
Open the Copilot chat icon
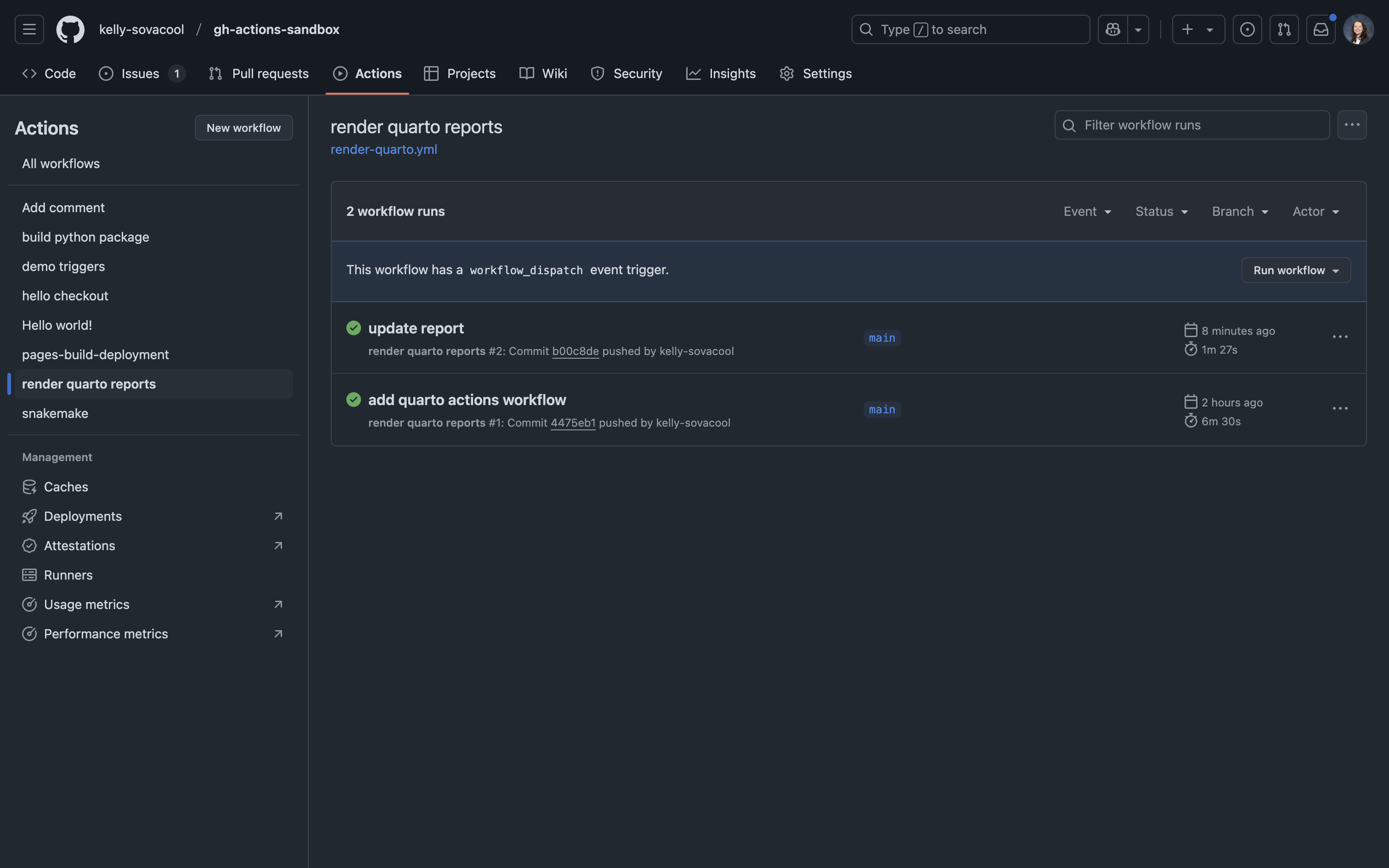[x=1112, y=29]
